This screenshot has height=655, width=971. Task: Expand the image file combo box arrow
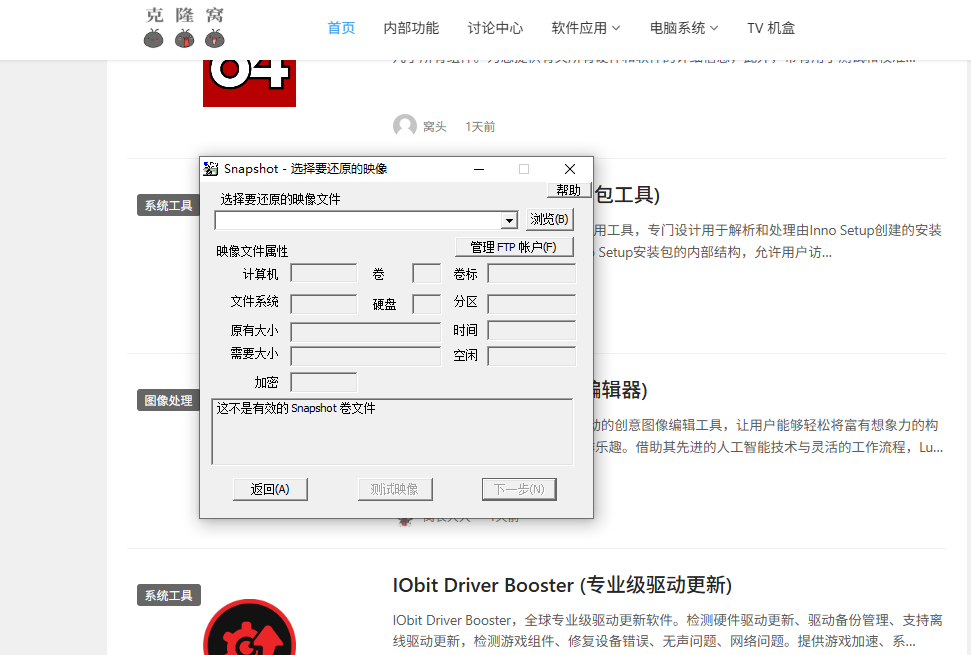click(509, 220)
